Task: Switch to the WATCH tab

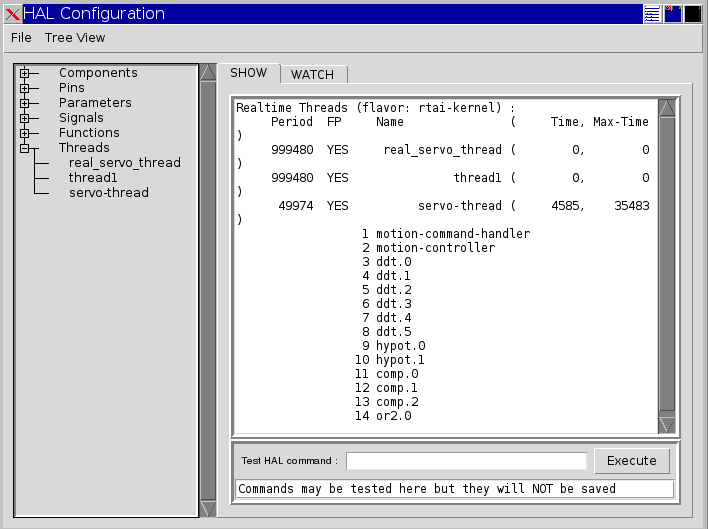Action: pos(312,74)
